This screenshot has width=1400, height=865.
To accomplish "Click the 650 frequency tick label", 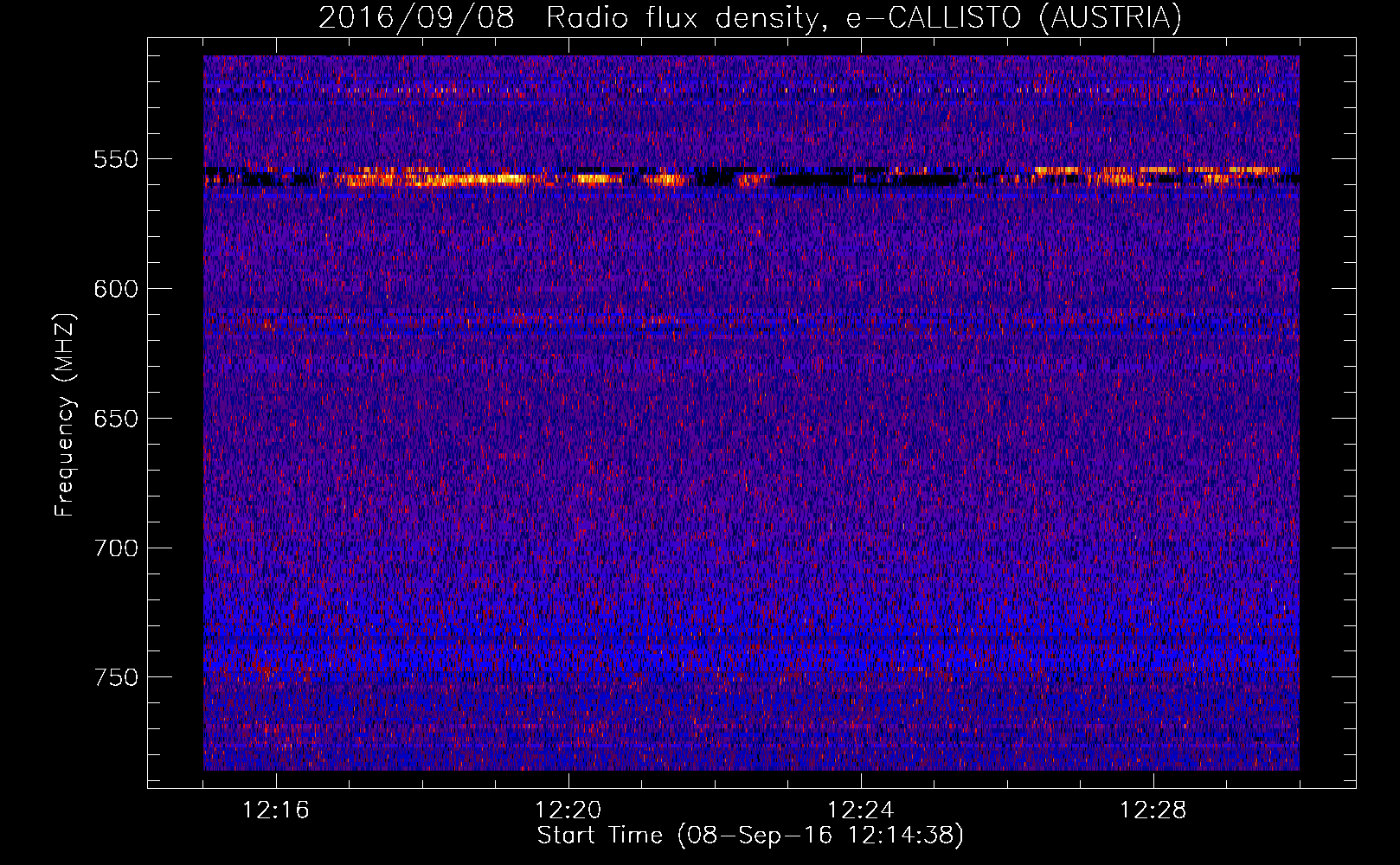I will [116, 419].
